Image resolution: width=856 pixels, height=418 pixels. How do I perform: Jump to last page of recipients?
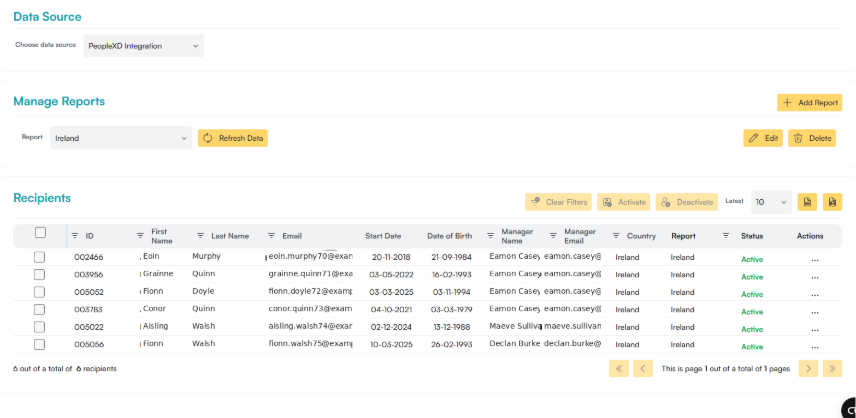tap(833, 368)
